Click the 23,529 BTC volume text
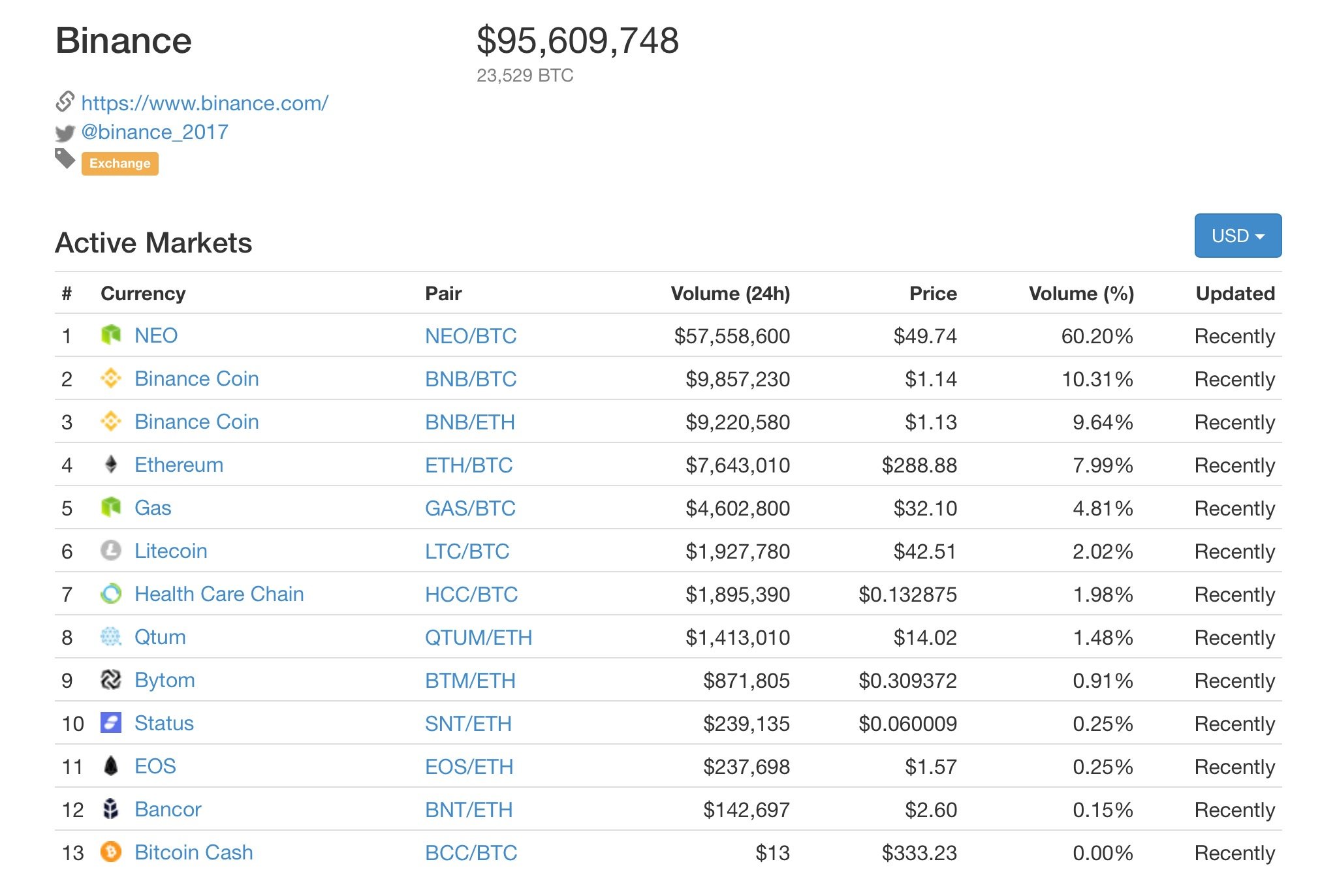The width and height of the screenshot is (1337, 896). pos(525,76)
